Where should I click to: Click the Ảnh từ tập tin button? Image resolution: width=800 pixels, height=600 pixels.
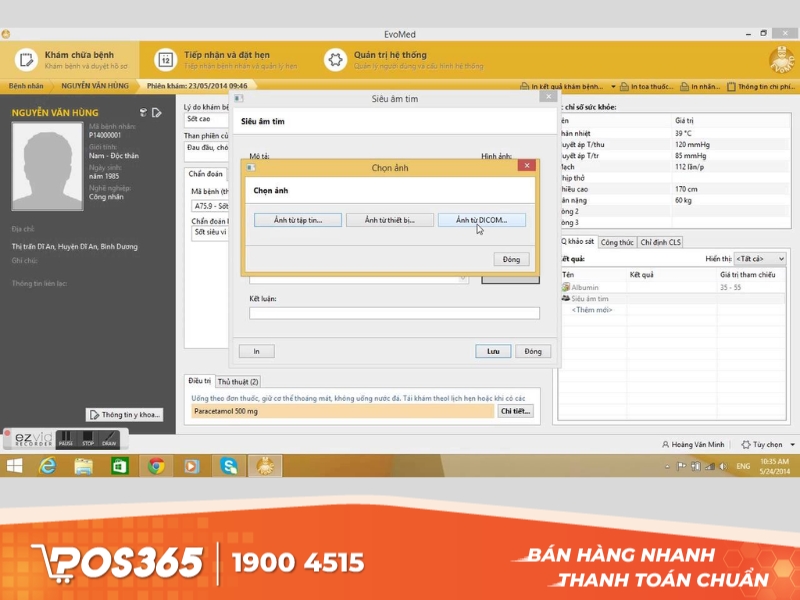click(297, 219)
